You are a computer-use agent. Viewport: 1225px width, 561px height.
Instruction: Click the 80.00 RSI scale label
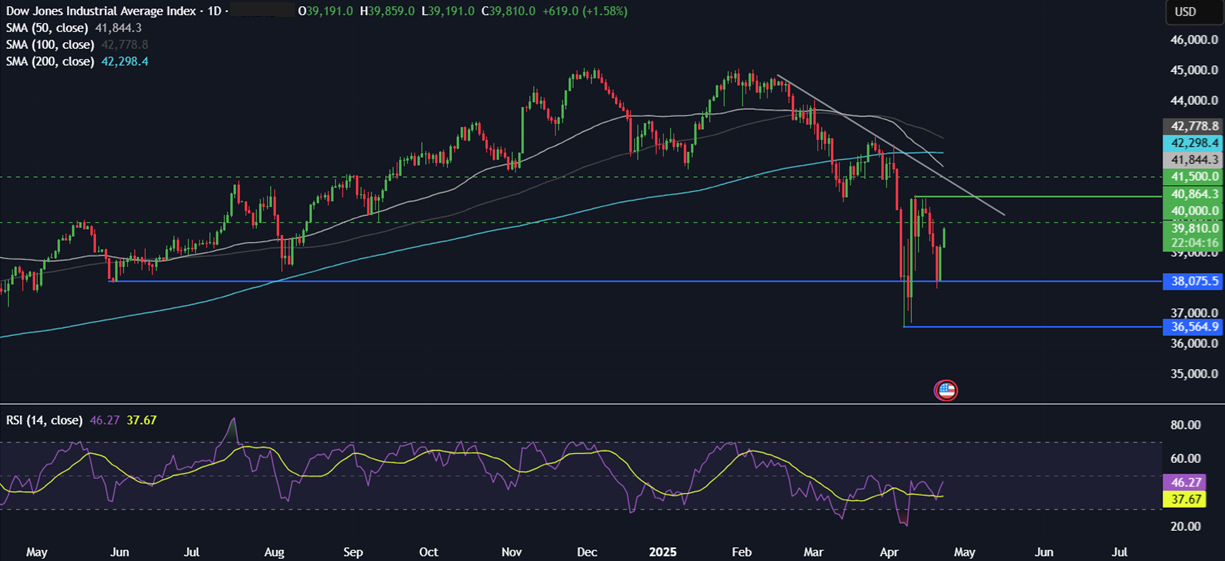click(x=1183, y=425)
